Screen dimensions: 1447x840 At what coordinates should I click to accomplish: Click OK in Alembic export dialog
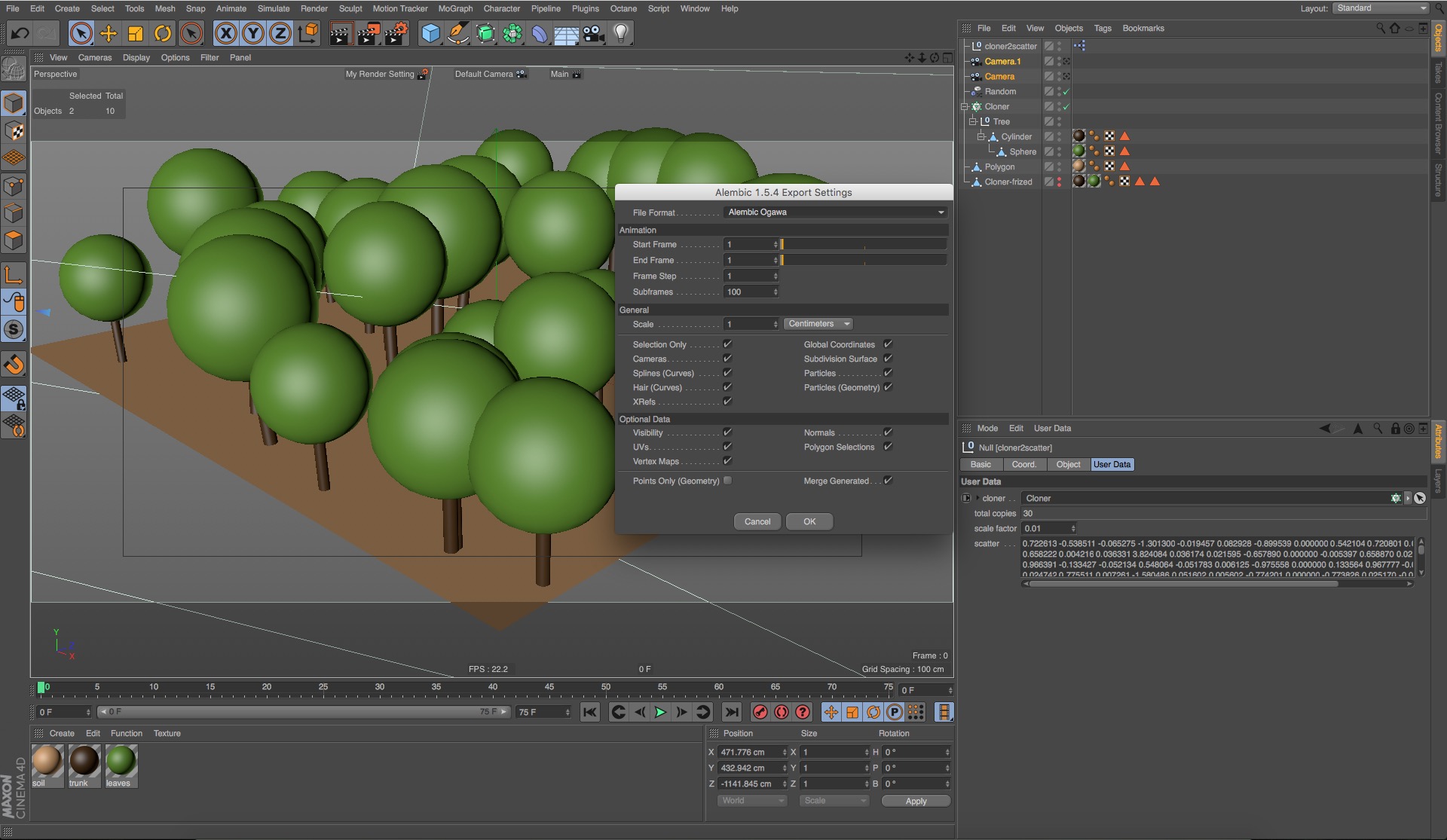[809, 521]
